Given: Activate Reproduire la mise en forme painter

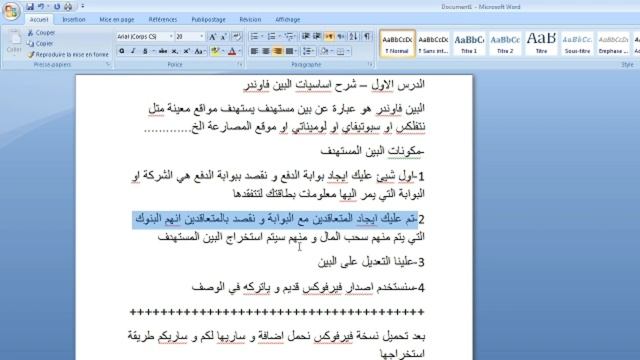Looking at the screenshot, I should 68,54.
